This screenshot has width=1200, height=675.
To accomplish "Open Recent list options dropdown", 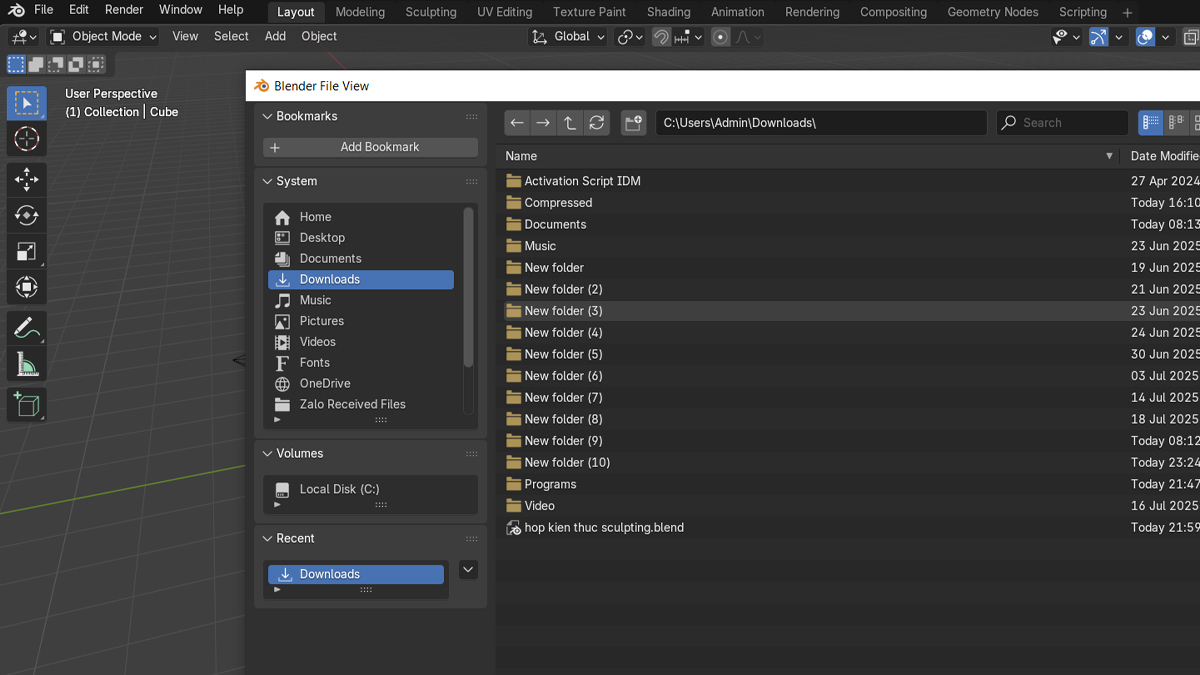I will [468, 570].
